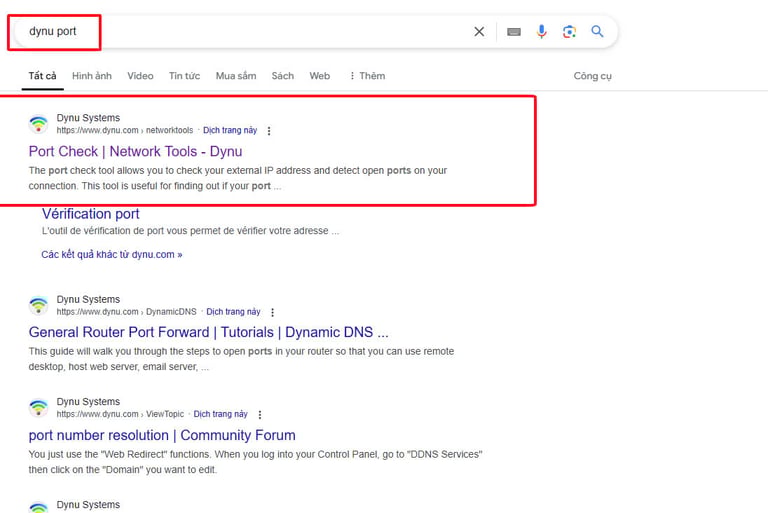Open the 'Vérification port' sub-result link
Image resolution: width=768 pixels, height=513 pixels.
(91, 214)
